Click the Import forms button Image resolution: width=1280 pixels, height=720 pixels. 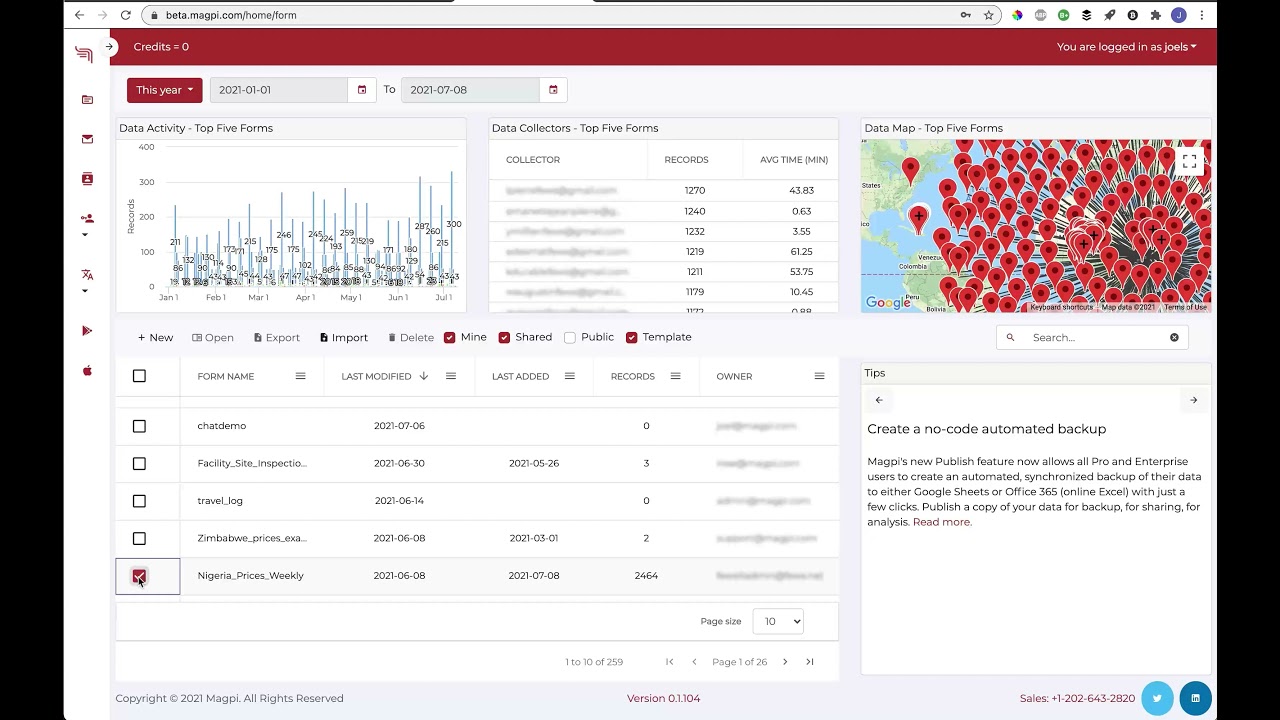point(344,338)
